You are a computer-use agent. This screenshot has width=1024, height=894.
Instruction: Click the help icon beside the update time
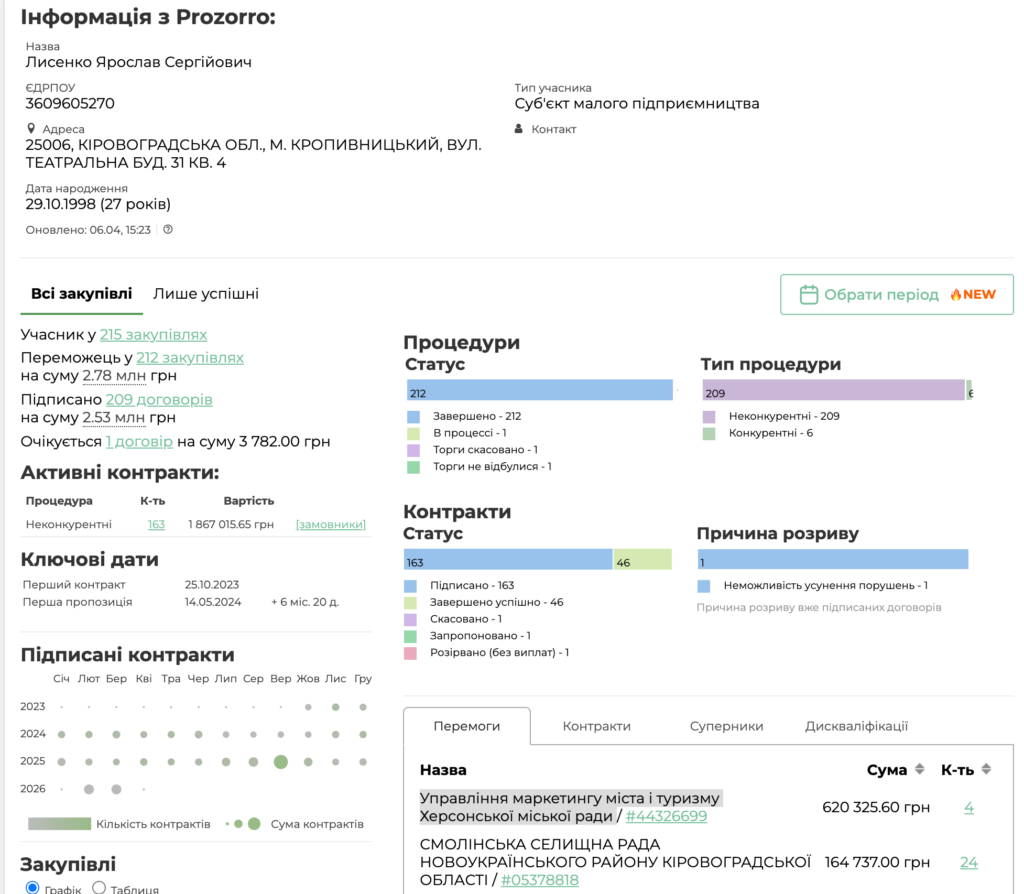pos(168,229)
